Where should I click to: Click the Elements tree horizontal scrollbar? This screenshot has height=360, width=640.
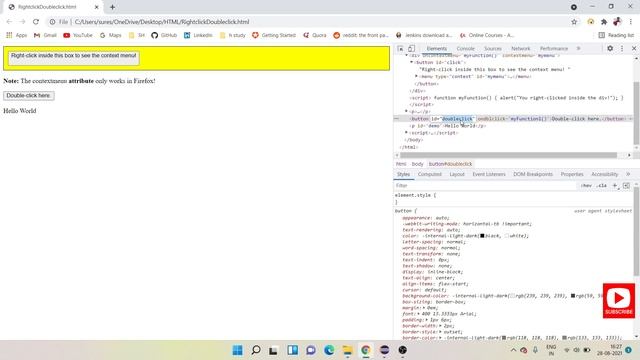click(508, 155)
